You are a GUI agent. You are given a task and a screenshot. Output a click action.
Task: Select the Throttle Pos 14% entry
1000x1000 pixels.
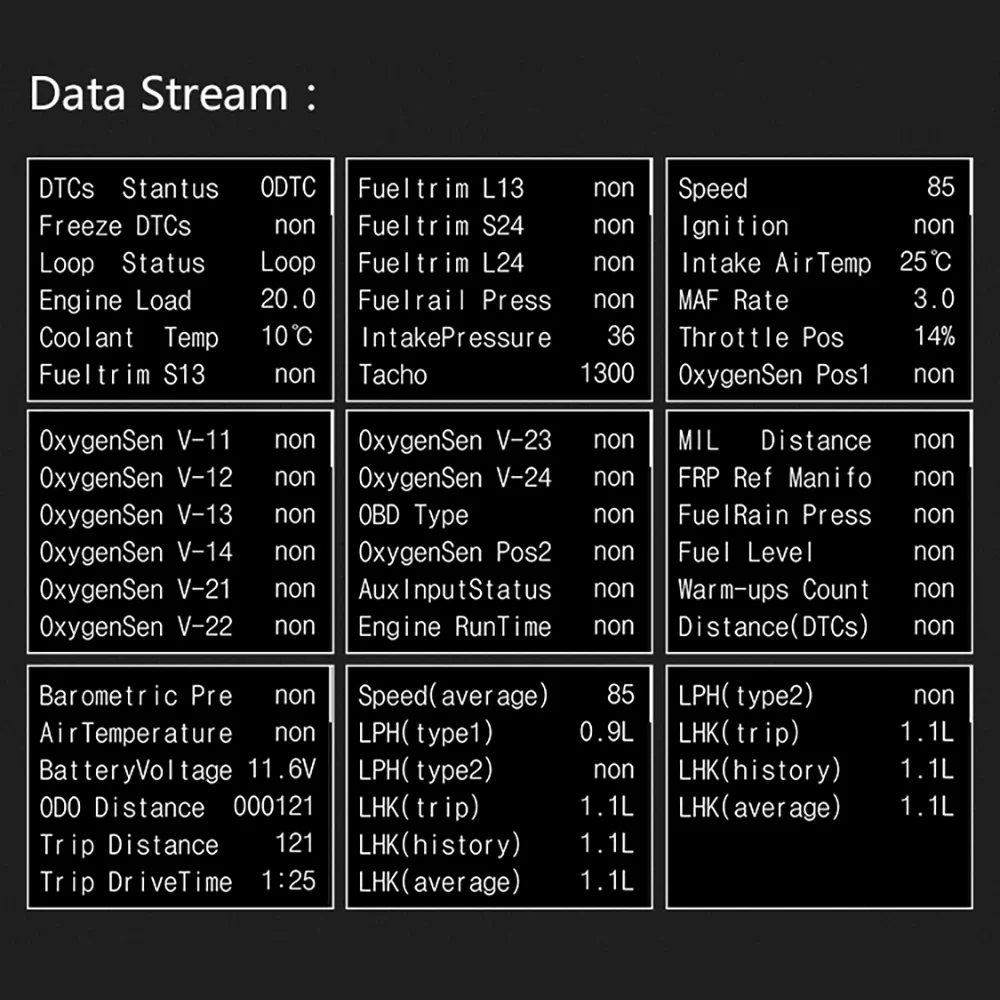tap(816, 337)
